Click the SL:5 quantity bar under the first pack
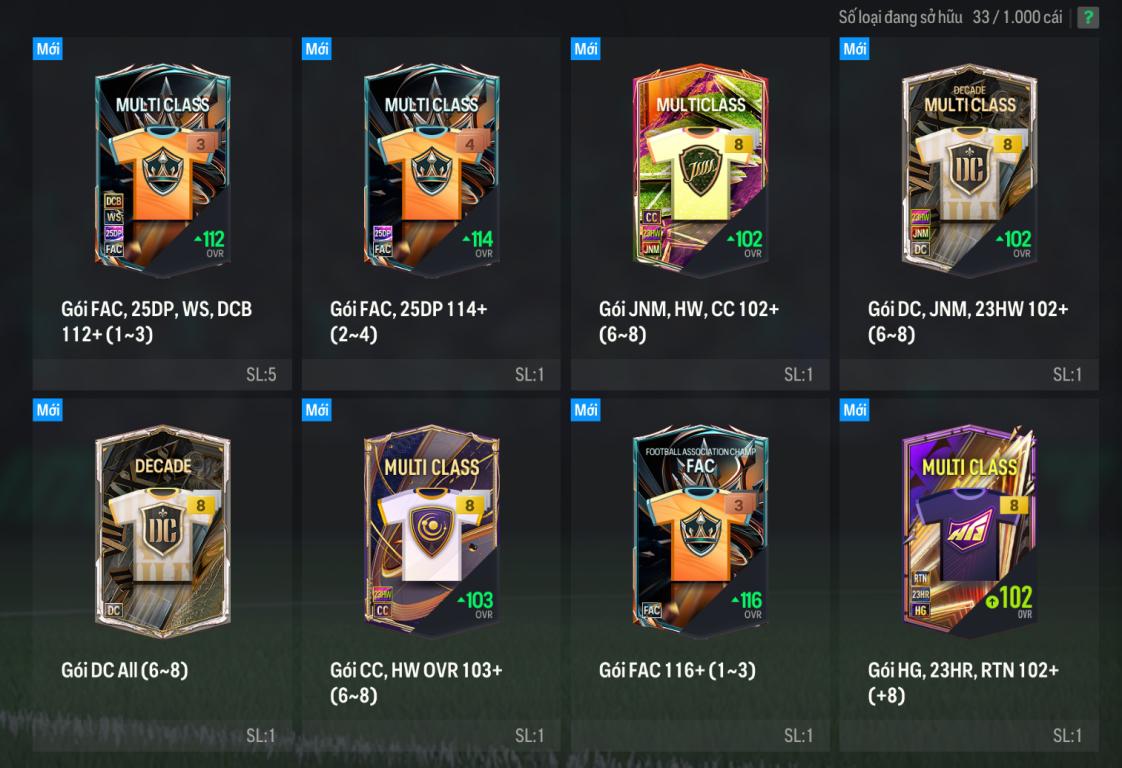1122x768 pixels. (162, 374)
